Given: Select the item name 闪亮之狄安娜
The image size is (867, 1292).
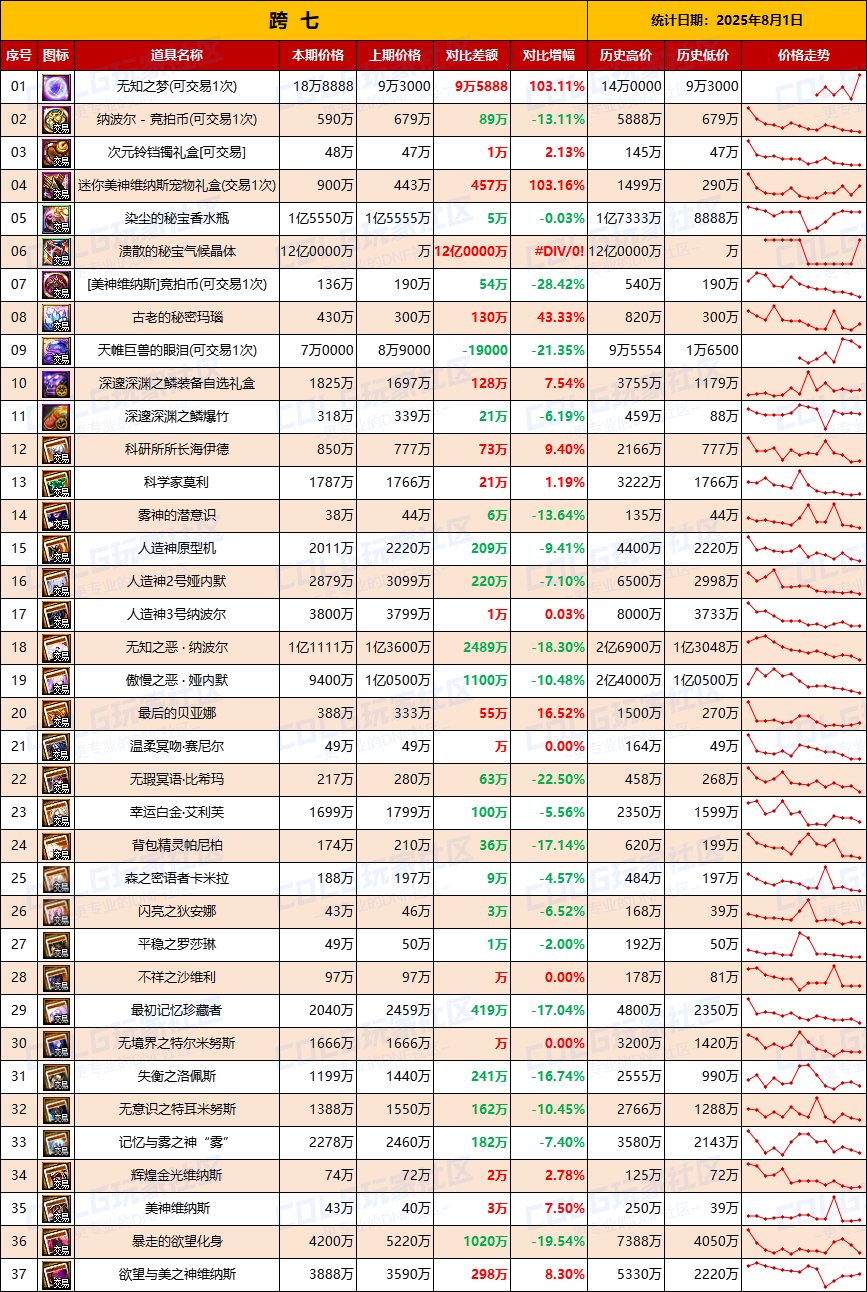Looking at the screenshot, I should click(x=177, y=912).
